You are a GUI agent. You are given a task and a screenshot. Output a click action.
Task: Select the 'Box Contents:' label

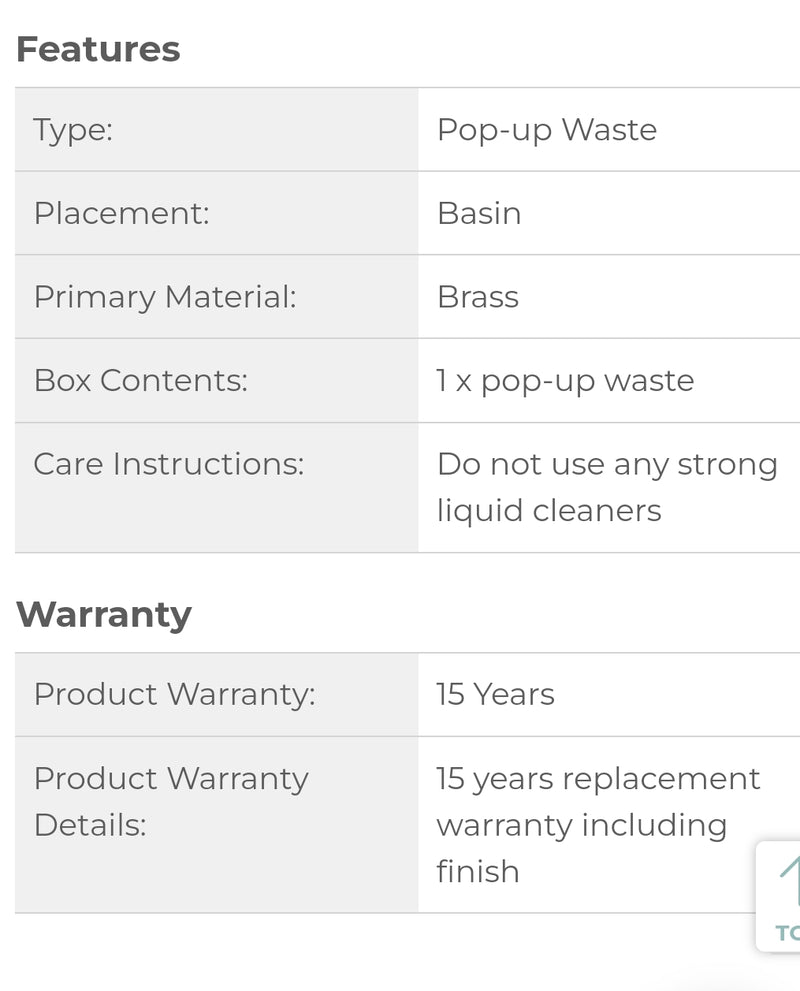pyautogui.click(x=140, y=381)
